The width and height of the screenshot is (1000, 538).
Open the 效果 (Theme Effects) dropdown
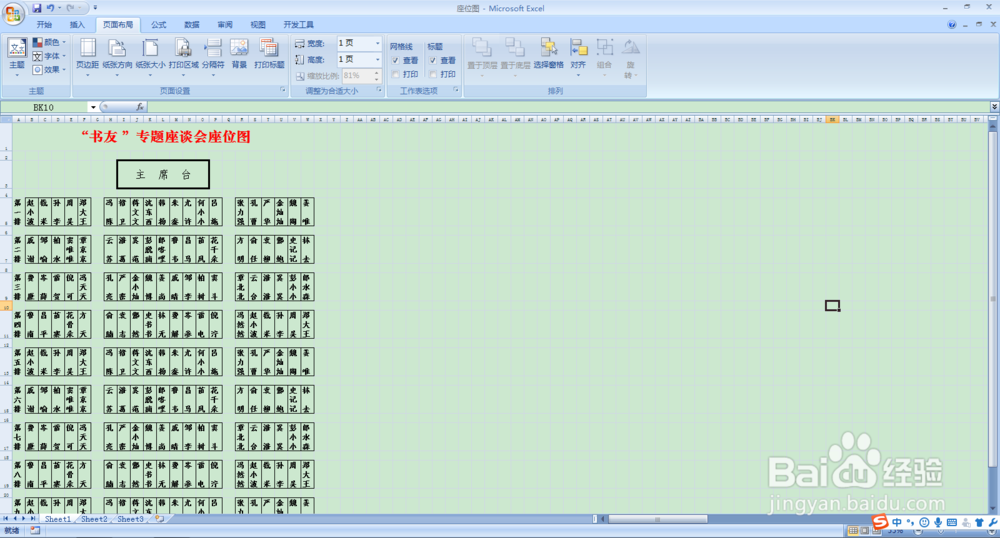click(x=48, y=69)
